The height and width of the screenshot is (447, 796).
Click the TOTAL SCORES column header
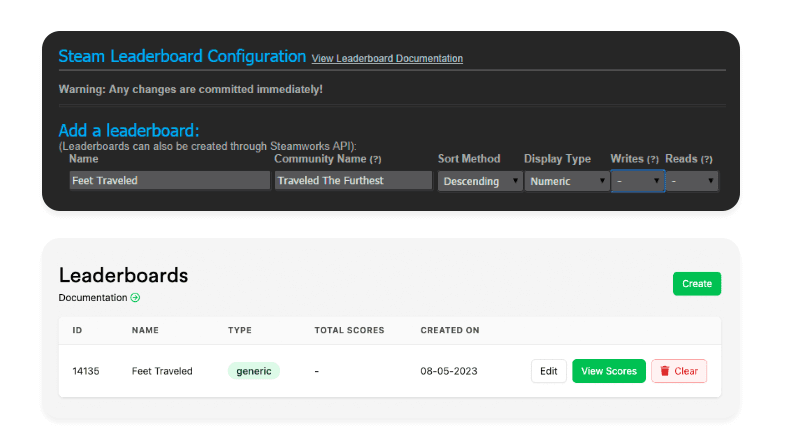pos(349,330)
